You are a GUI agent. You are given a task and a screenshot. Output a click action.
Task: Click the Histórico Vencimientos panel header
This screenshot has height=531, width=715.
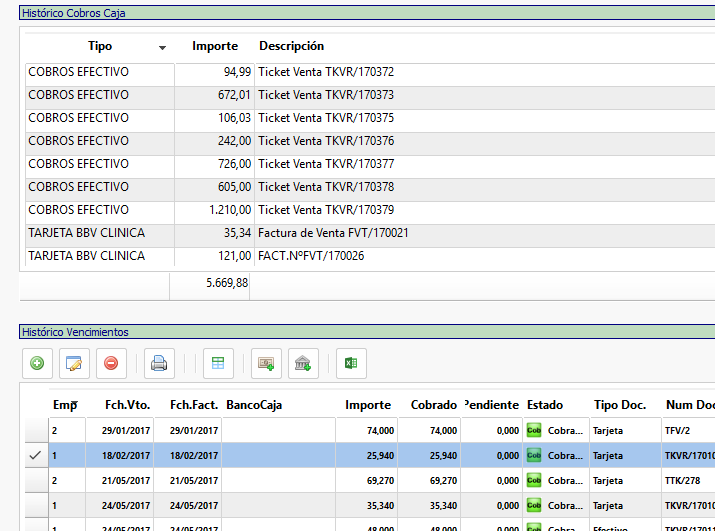point(367,332)
